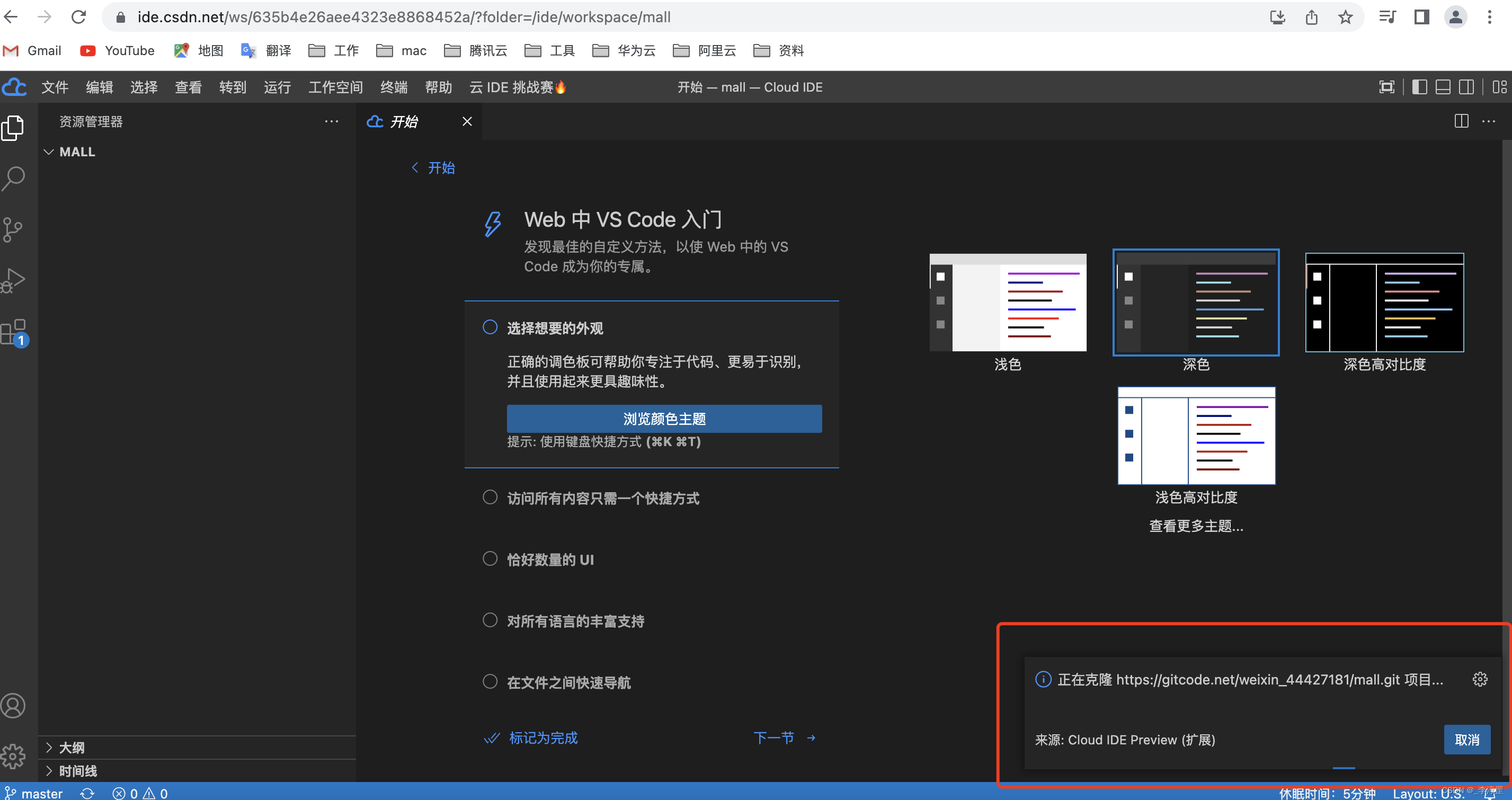This screenshot has height=800, width=1512.
Task: Customize layout icon in title bar
Action: pos(1499,87)
